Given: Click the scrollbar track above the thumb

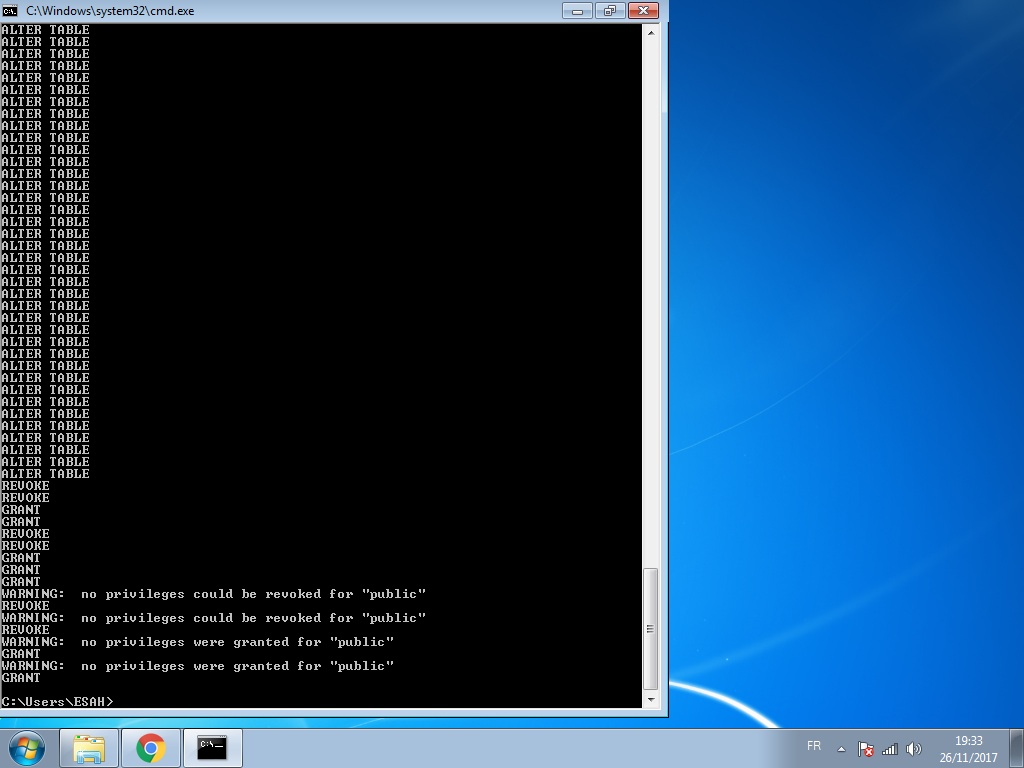Looking at the screenshot, I should pos(651,300).
